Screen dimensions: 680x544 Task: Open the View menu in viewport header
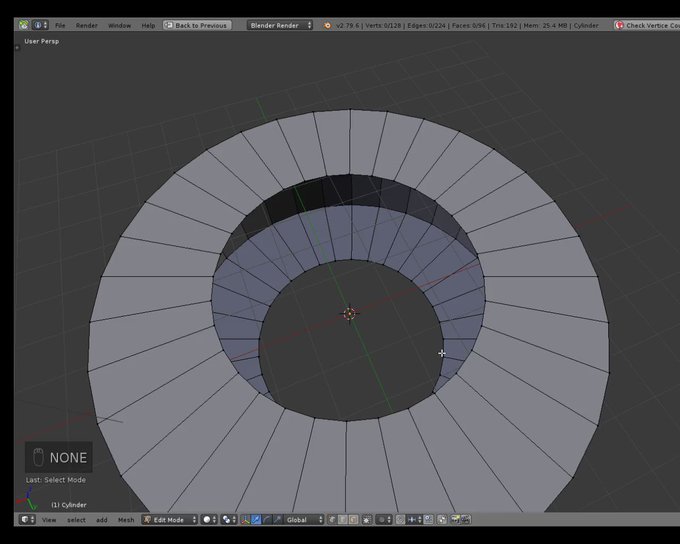49,520
